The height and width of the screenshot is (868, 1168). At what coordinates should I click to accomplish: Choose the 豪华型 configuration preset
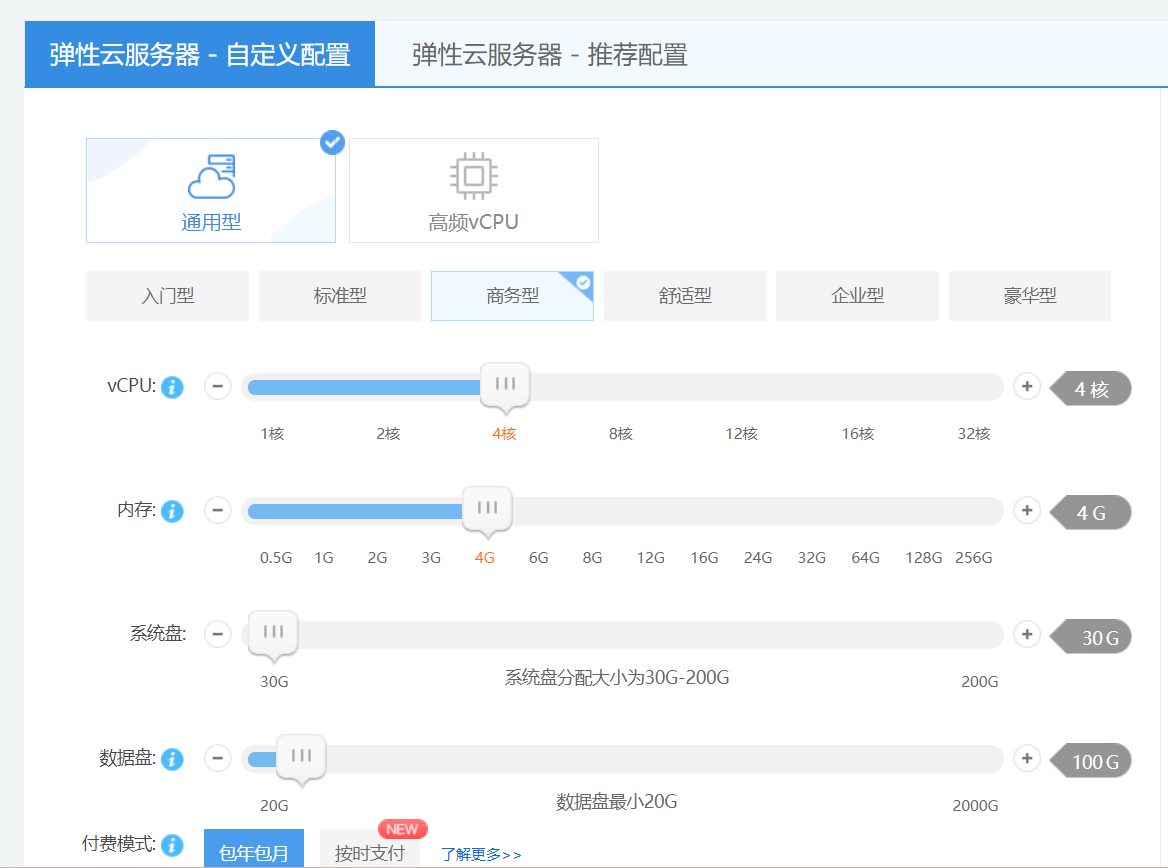pyautogui.click(x=1029, y=296)
